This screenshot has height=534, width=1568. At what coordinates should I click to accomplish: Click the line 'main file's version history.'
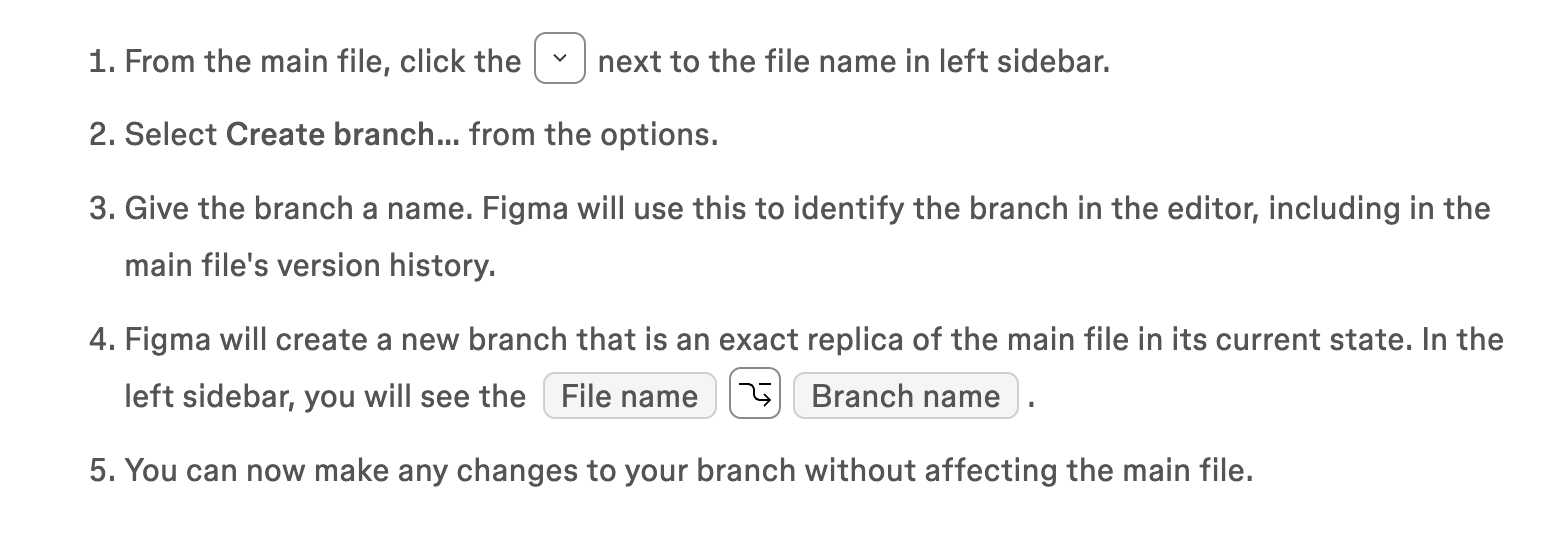310,266
